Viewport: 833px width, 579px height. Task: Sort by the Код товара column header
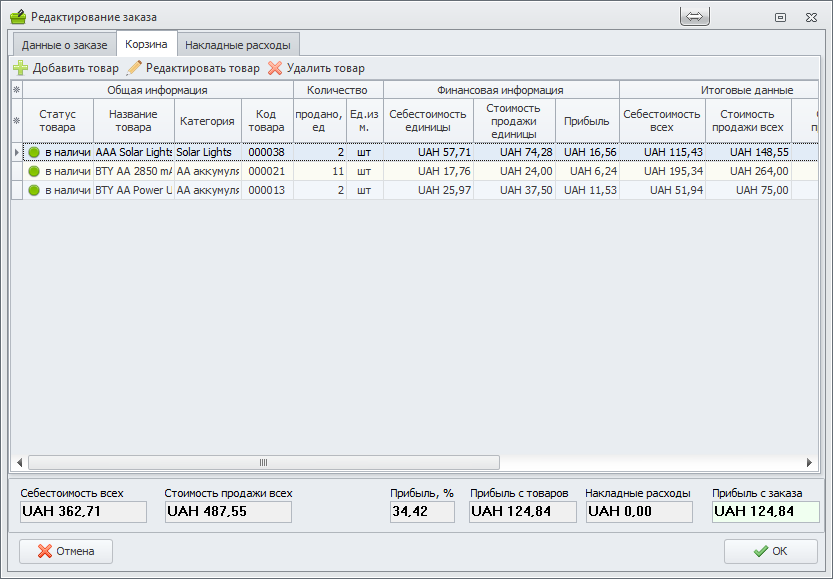point(267,121)
